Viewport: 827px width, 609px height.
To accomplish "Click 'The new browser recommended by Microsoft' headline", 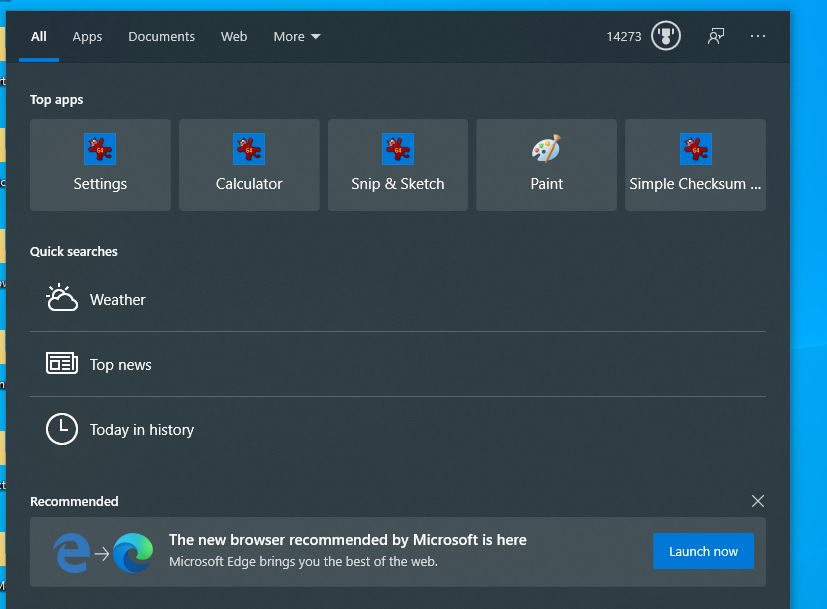I will [x=348, y=540].
